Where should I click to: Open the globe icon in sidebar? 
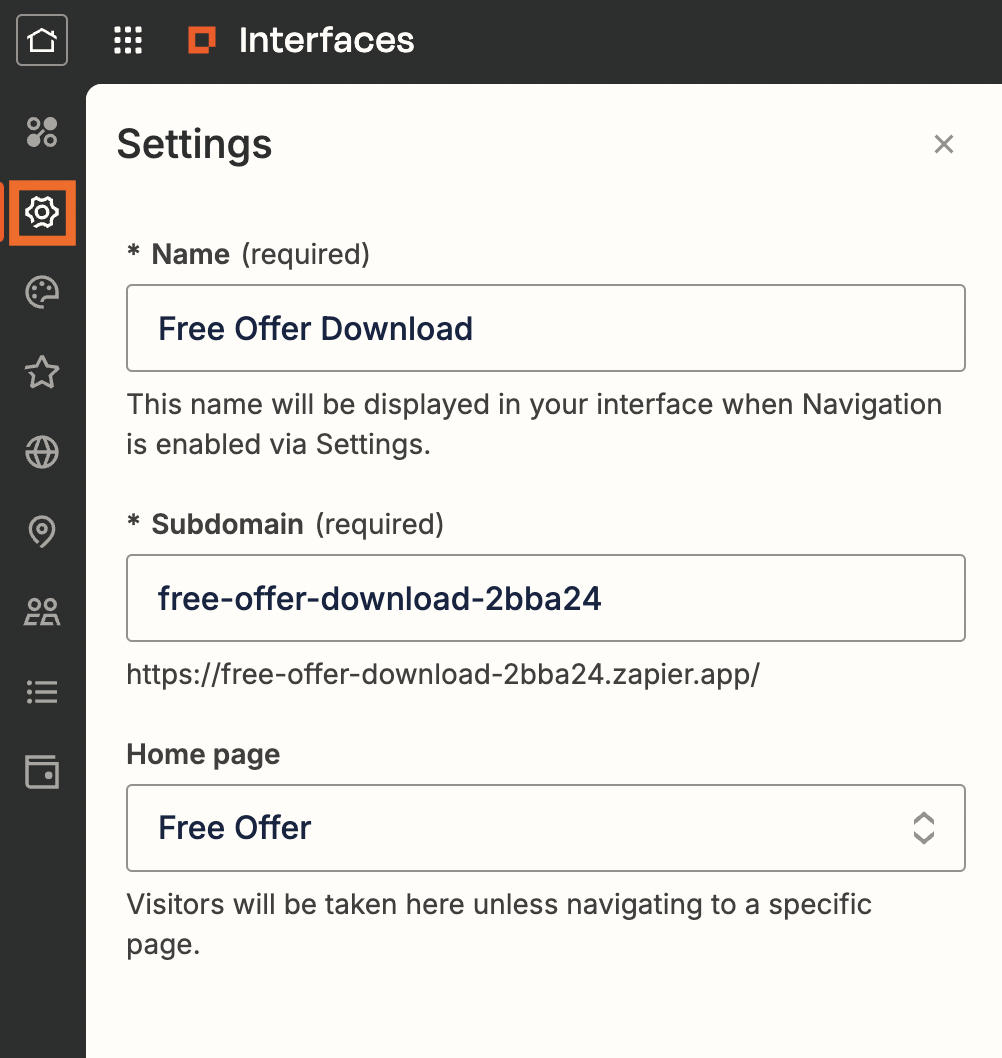[42, 453]
